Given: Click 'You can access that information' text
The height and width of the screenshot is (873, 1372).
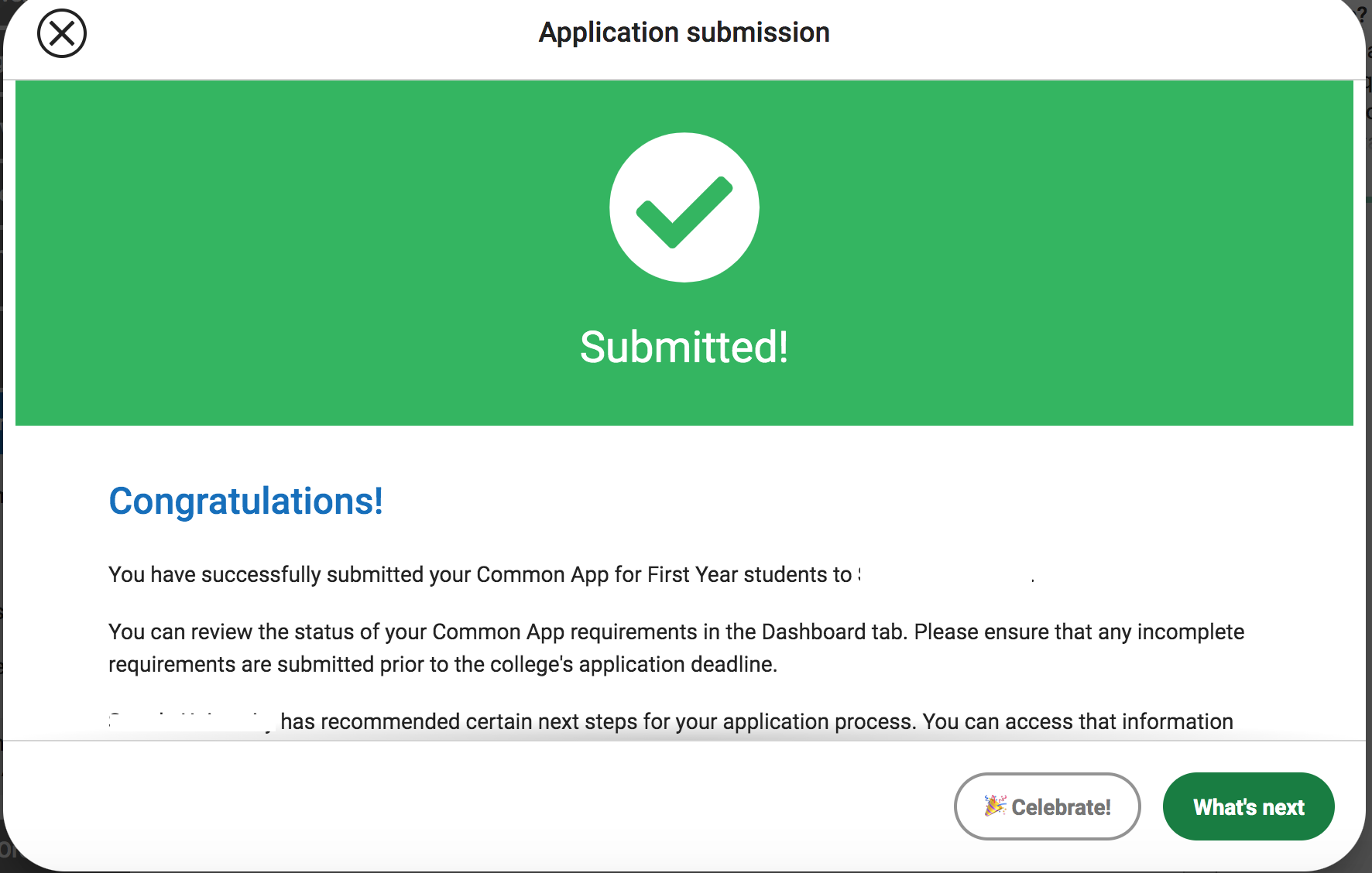Looking at the screenshot, I should 1078,722.
